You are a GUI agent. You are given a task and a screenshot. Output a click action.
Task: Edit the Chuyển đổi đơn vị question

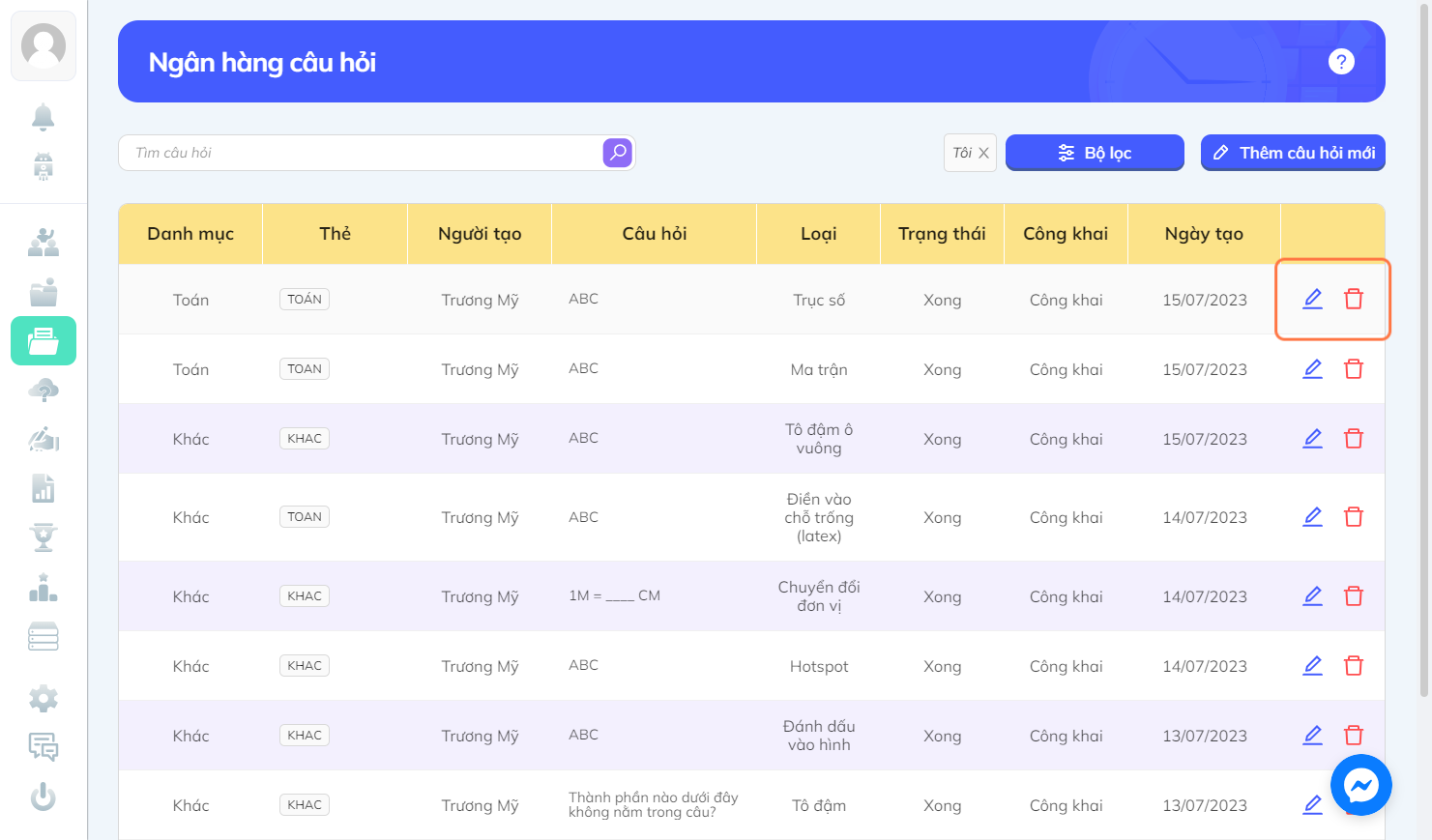[1312, 596]
